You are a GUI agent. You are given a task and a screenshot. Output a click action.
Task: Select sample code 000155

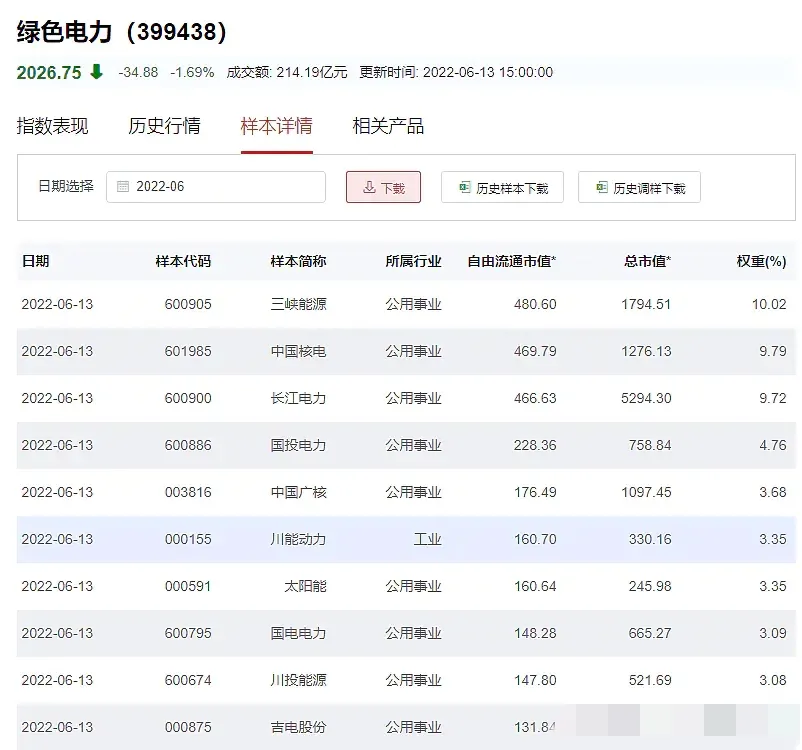pyautogui.click(x=188, y=540)
